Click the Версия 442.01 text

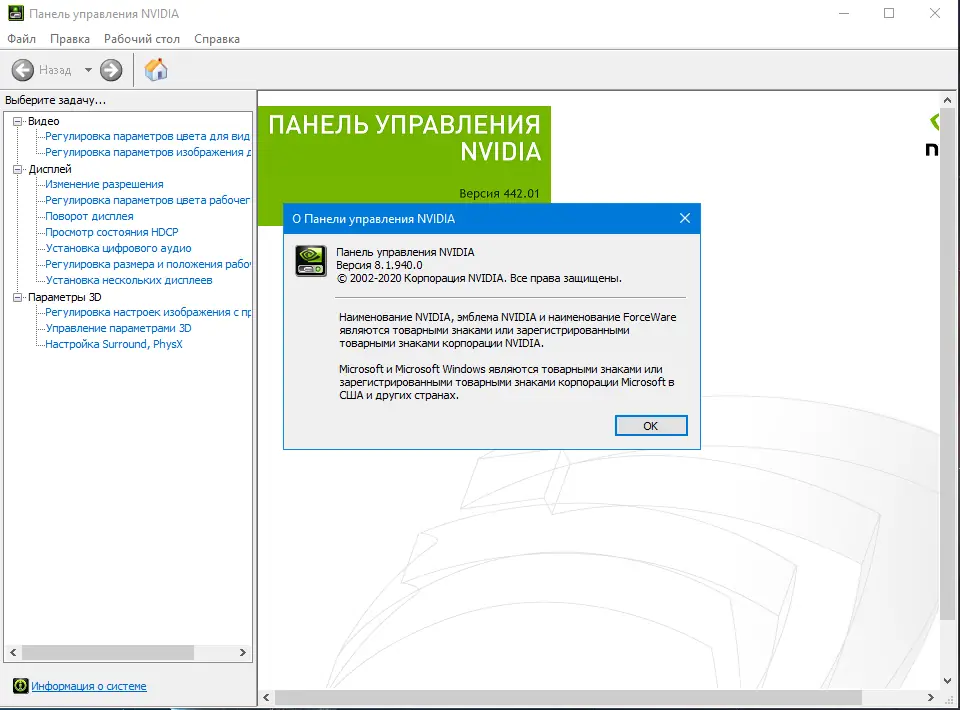click(x=500, y=193)
